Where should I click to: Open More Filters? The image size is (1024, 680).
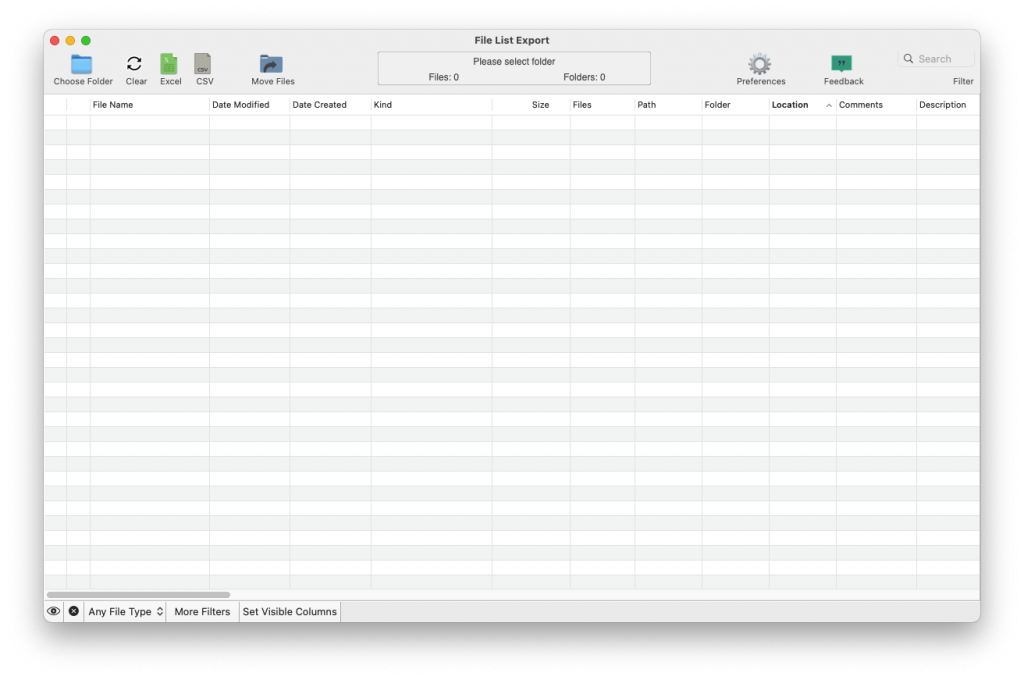[202, 611]
